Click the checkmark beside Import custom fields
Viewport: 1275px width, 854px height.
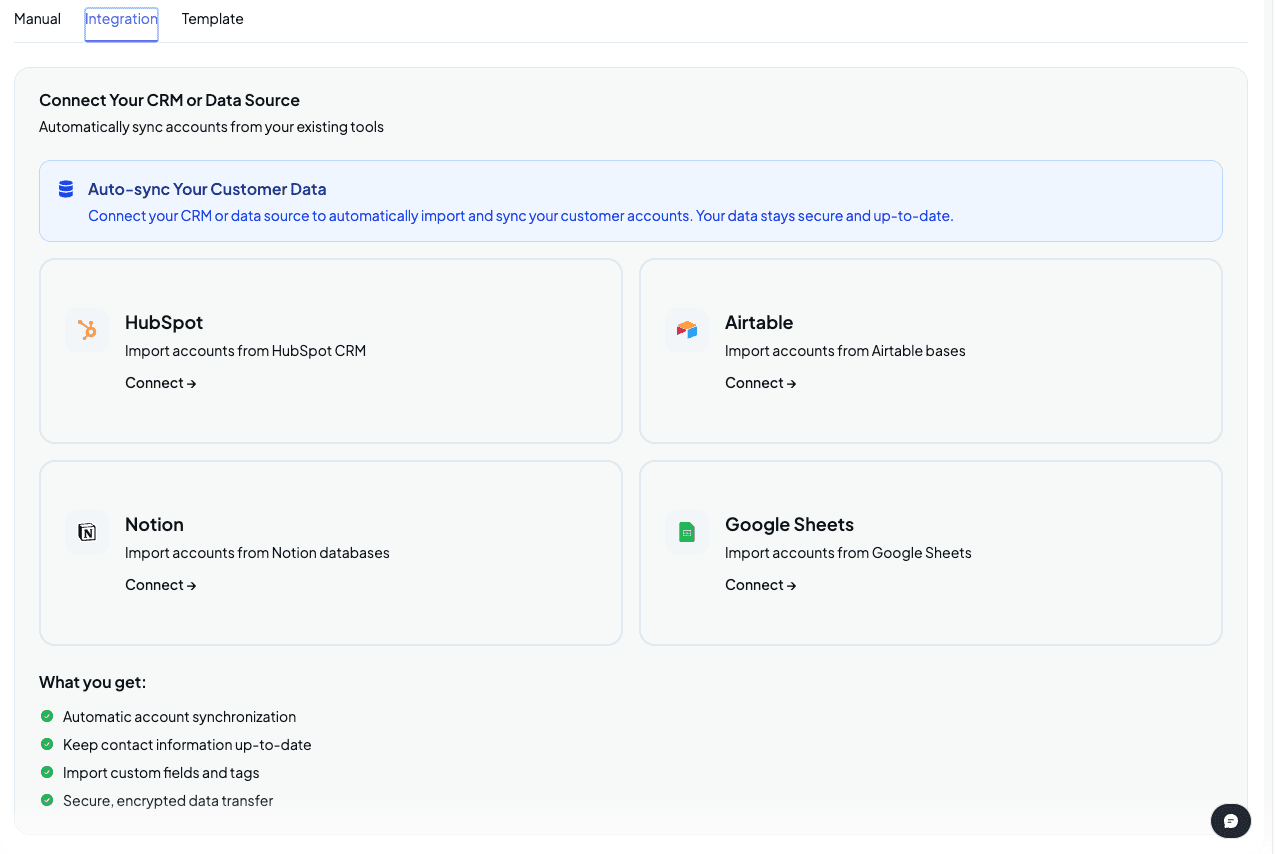(46, 772)
